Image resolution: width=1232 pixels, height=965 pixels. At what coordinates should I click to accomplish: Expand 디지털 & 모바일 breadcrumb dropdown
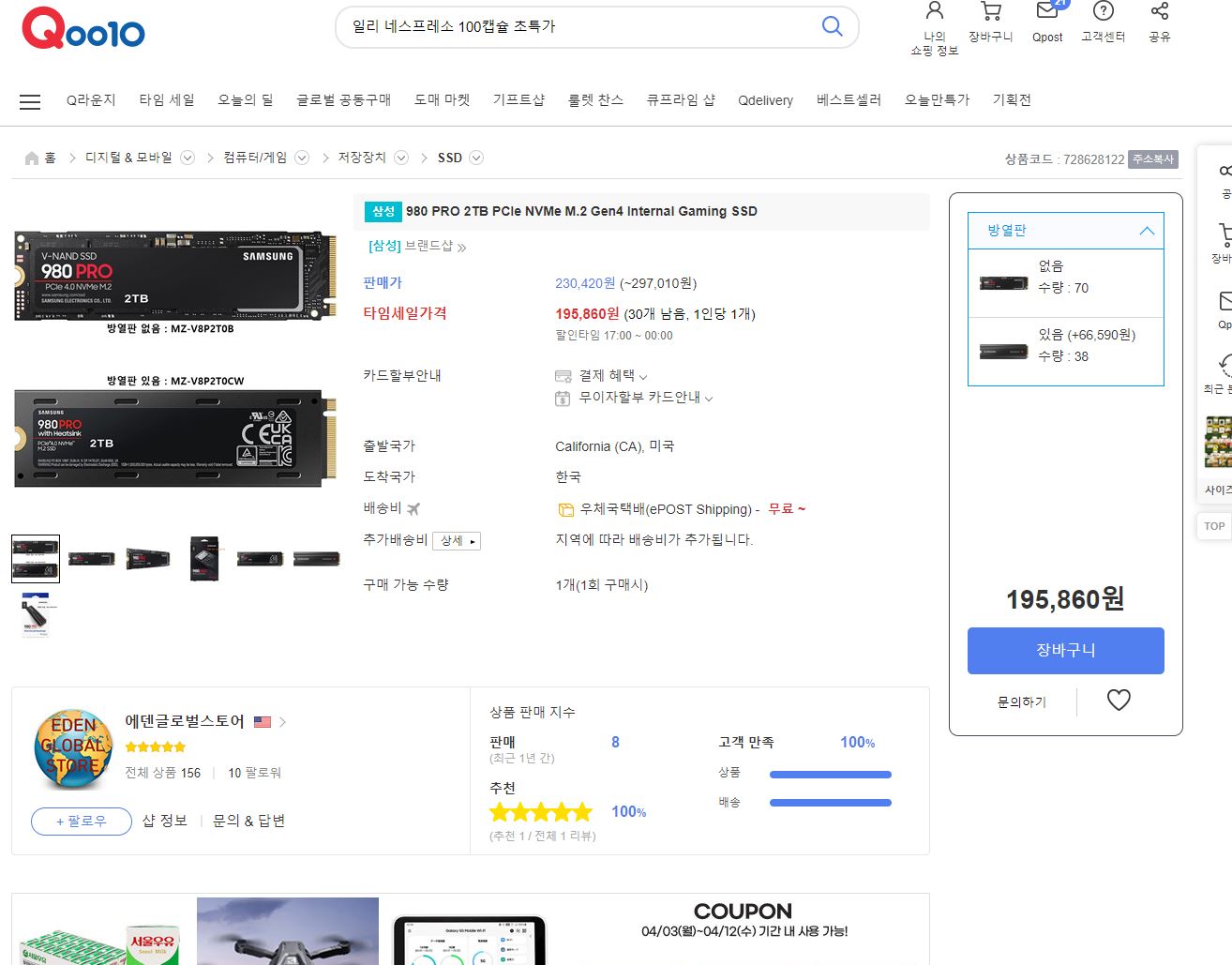coord(188,158)
